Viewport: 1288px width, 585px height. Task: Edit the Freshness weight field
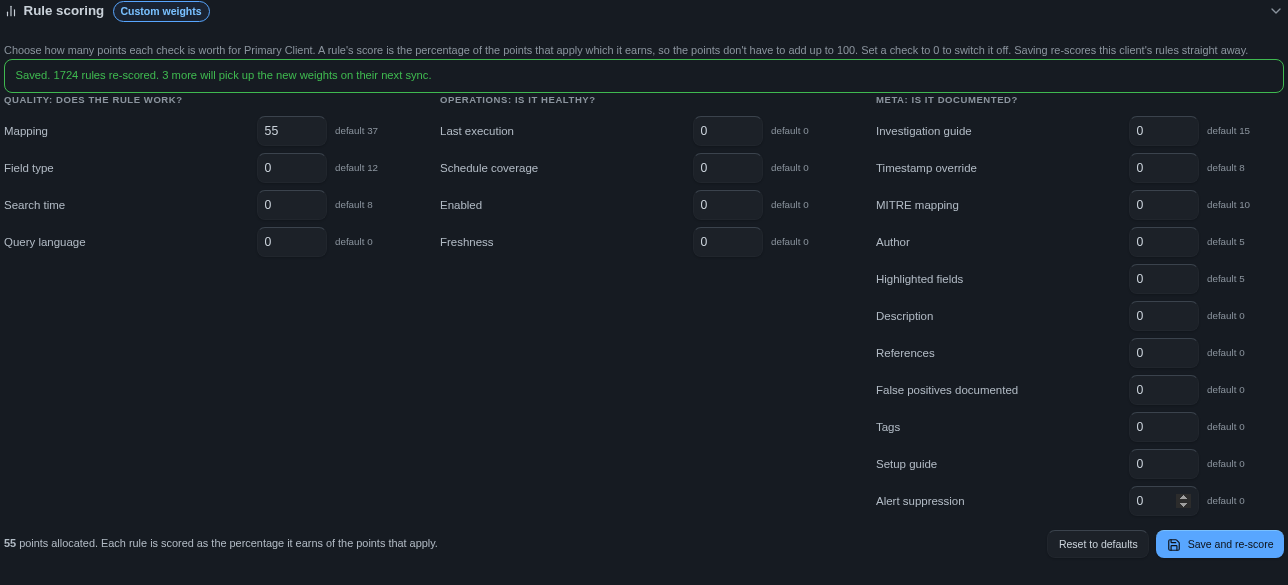pyautogui.click(x=728, y=242)
